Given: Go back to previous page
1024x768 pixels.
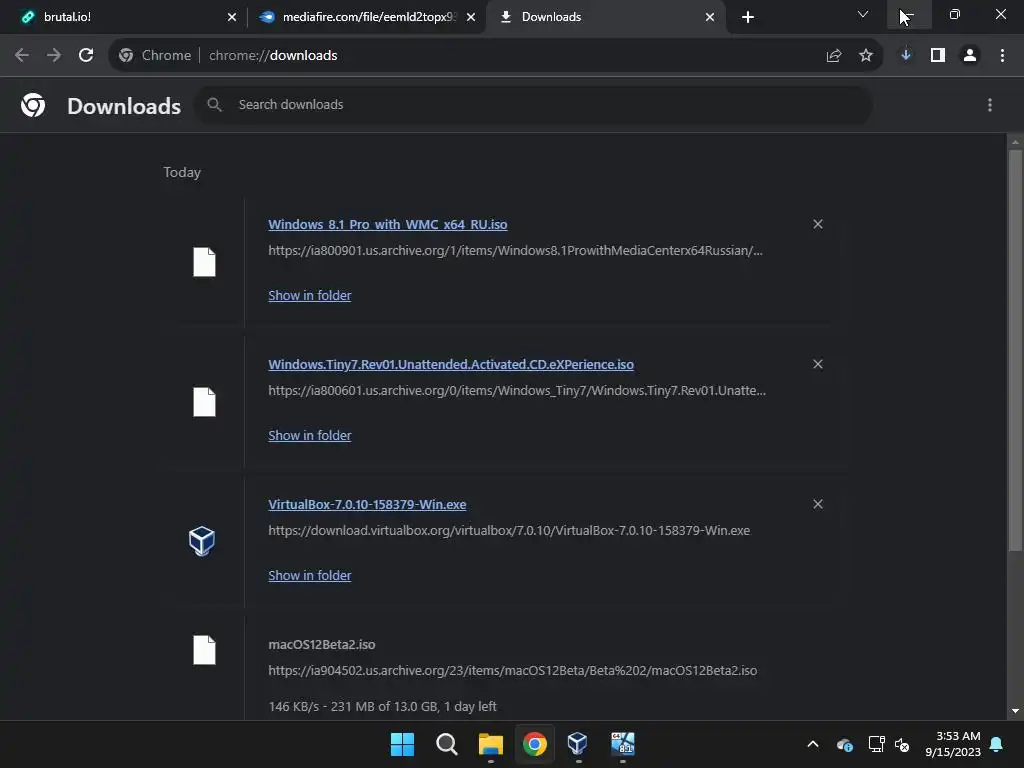Looking at the screenshot, I should (22, 56).
